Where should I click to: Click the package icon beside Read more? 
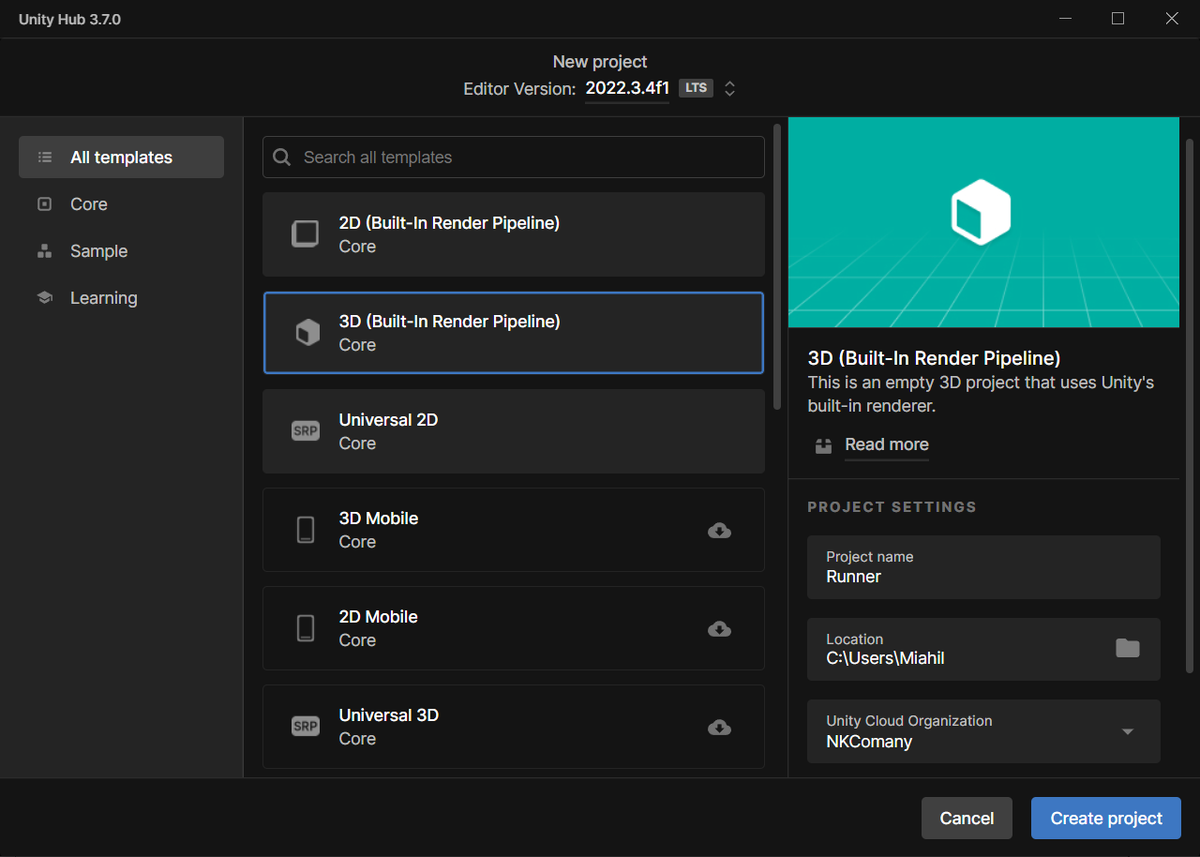823,445
